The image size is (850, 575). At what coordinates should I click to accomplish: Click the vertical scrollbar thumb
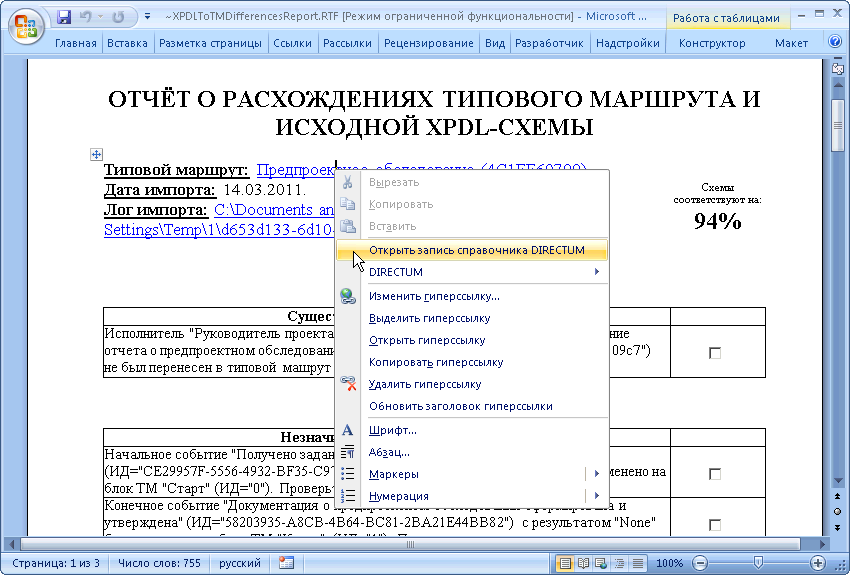coord(838,126)
